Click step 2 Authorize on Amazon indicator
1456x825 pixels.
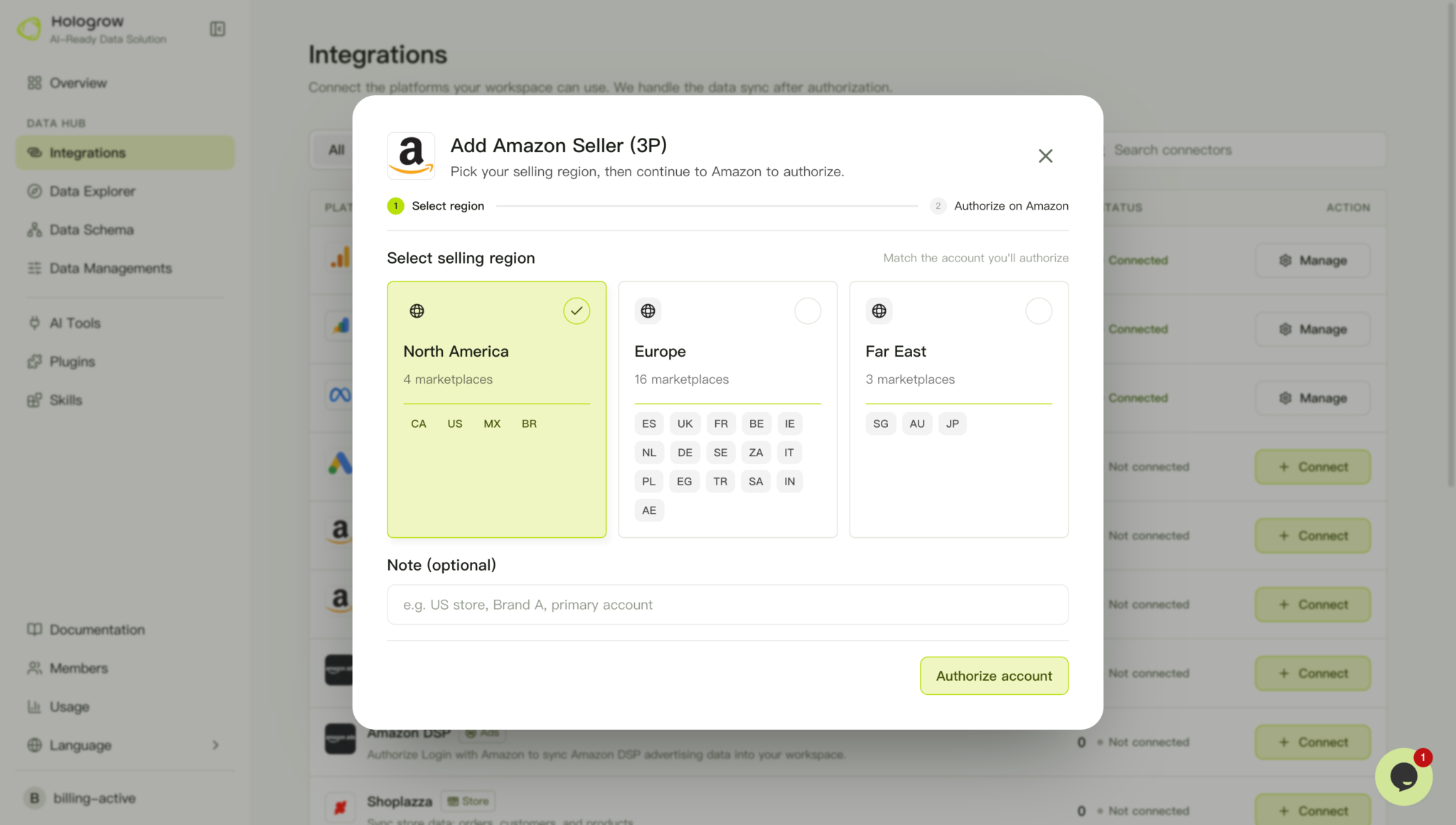(x=999, y=206)
